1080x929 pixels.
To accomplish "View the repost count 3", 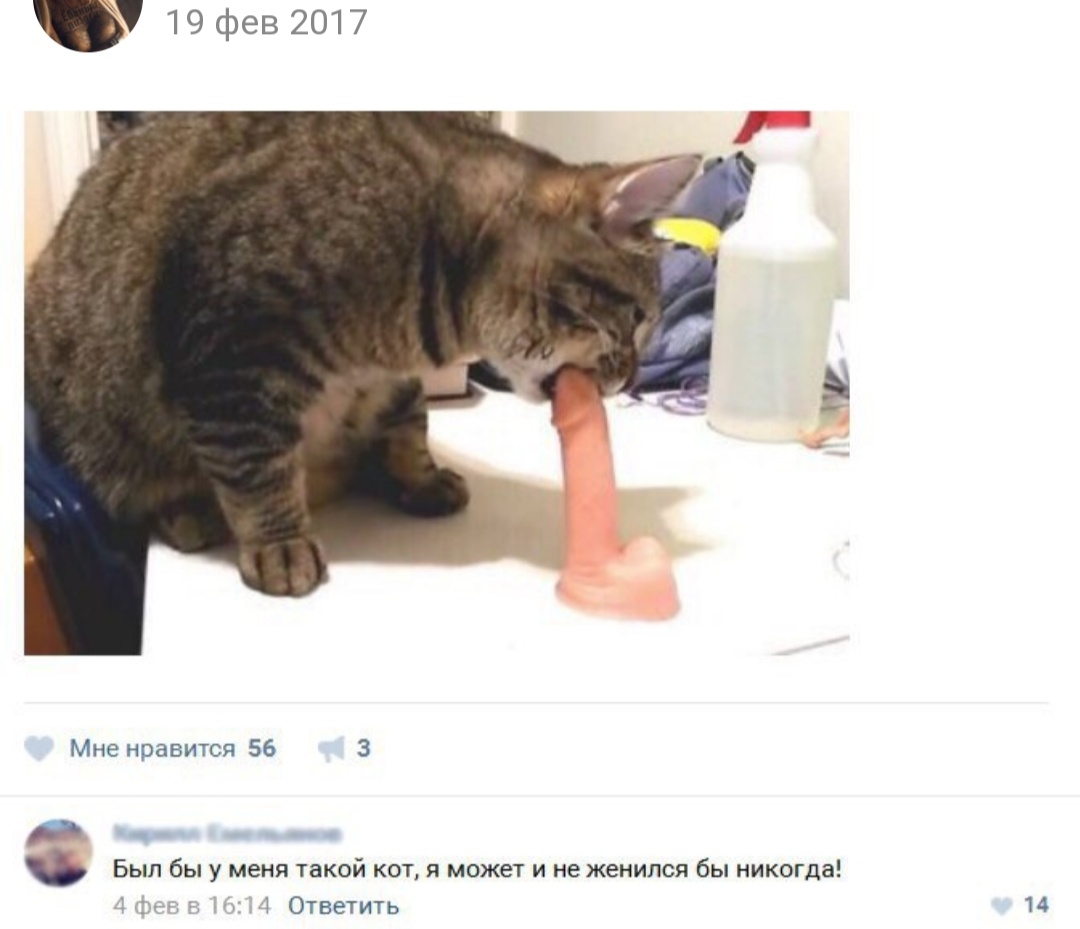I will tap(364, 748).
